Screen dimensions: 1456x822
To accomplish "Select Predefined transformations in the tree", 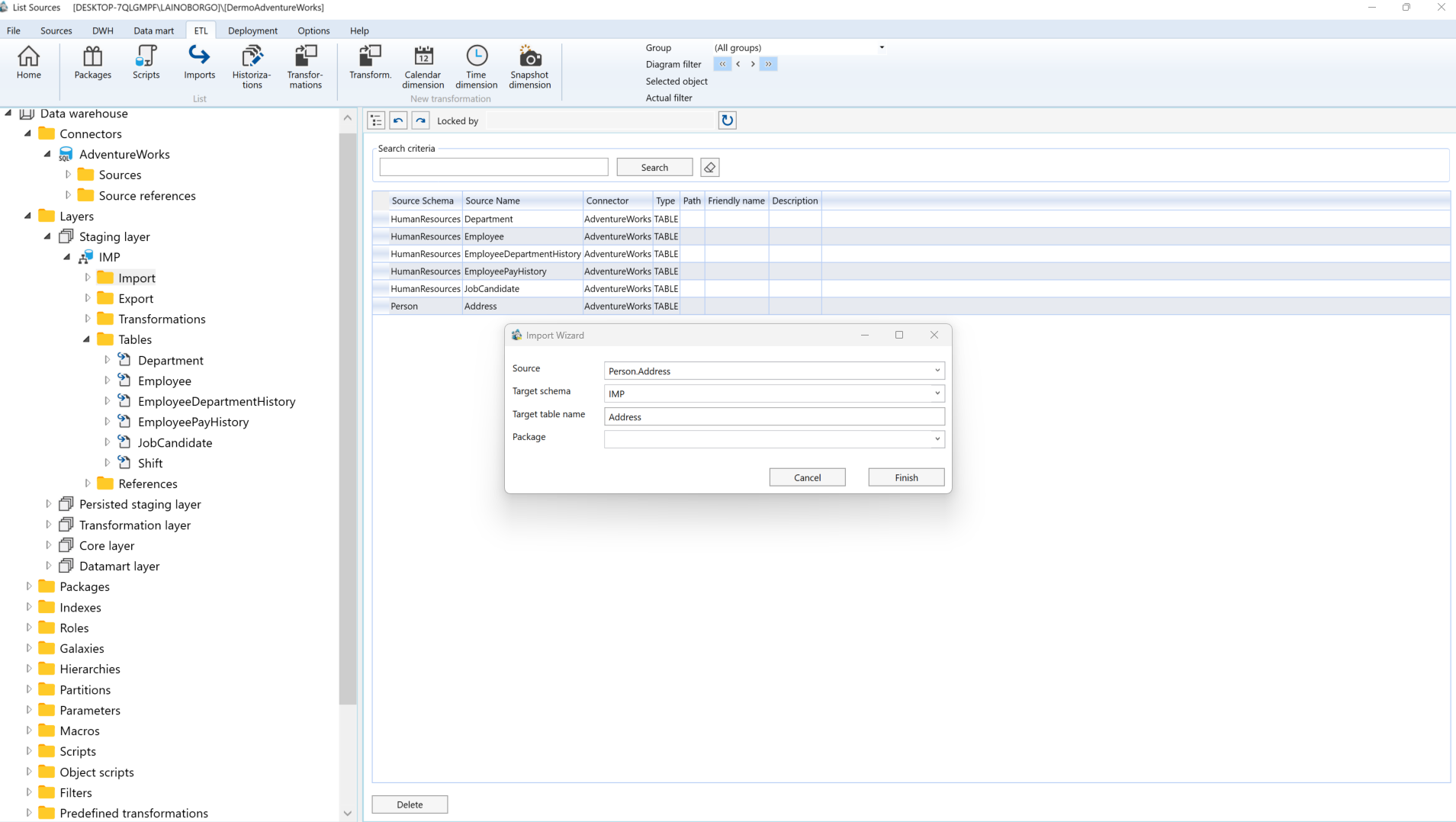I will coord(133,813).
